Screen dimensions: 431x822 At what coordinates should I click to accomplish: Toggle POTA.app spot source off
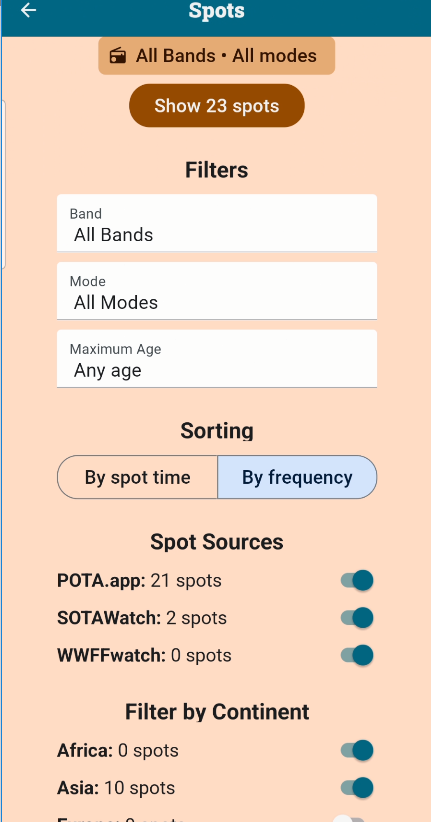click(x=357, y=580)
